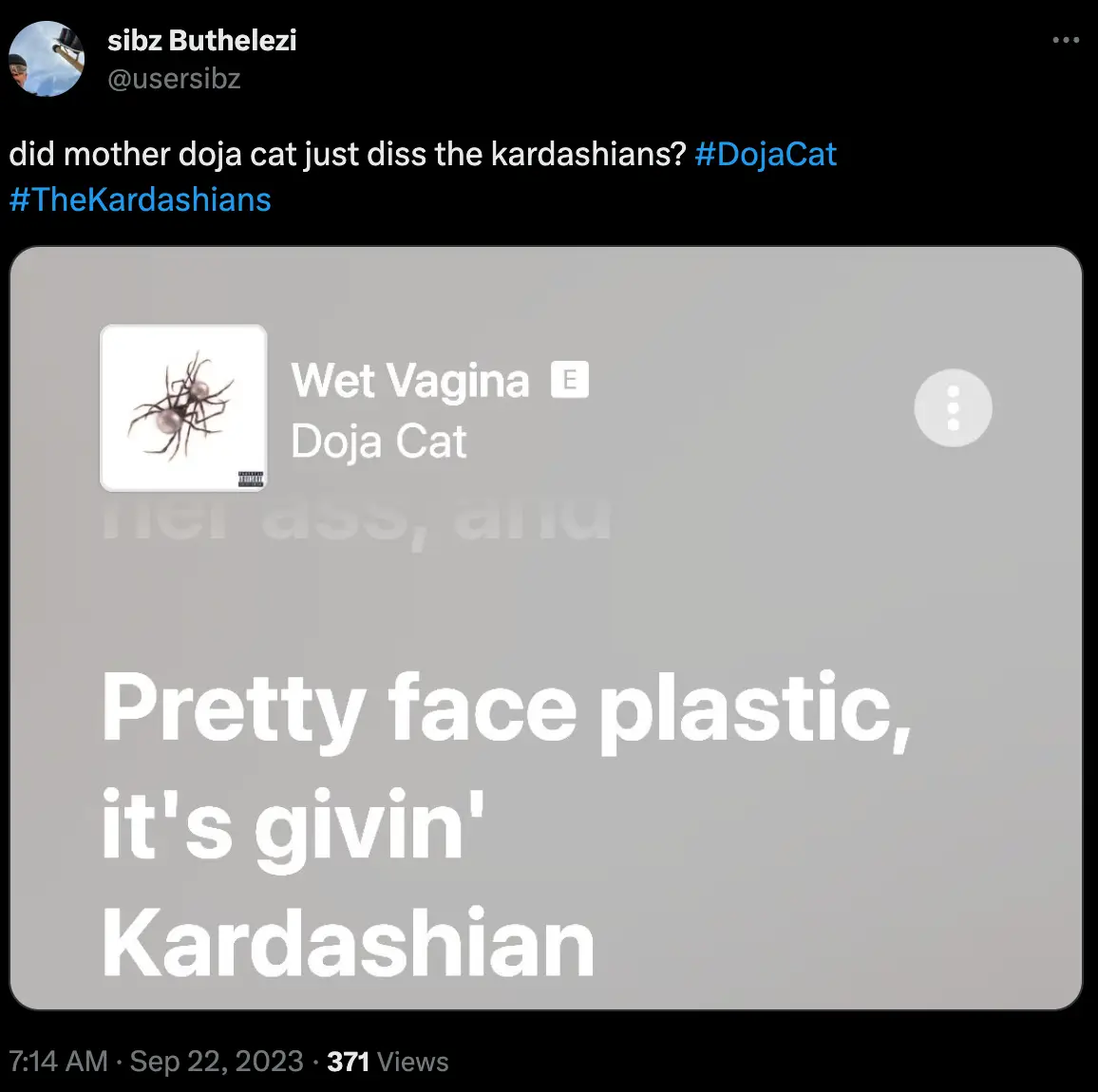This screenshot has height=1092, width=1098.
Task: Click the tweet text asking about the Kardashians
Action: [x=347, y=154]
